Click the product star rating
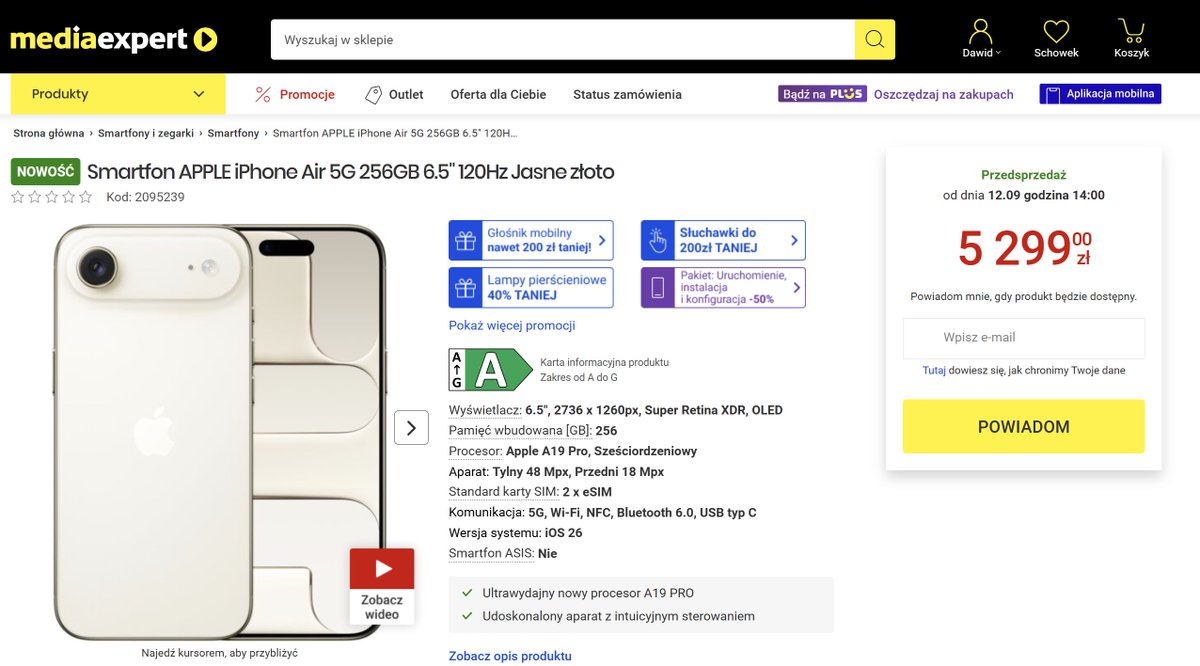 pyautogui.click(x=52, y=197)
